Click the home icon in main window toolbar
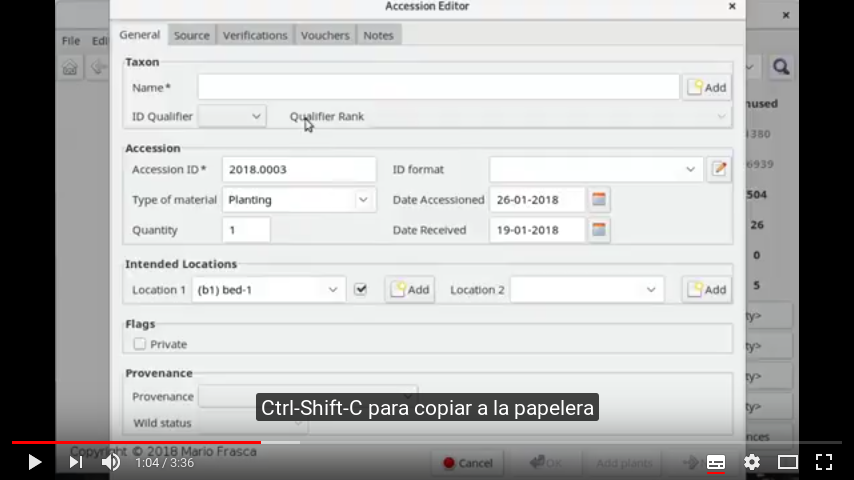This screenshot has height=480, width=854. (x=70, y=68)
